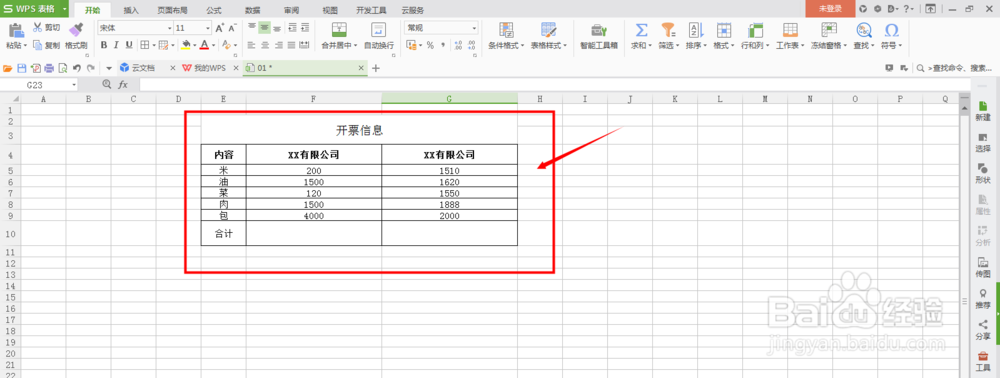
Task: Open 新建 in right sidebar
Action: point(983,111)
